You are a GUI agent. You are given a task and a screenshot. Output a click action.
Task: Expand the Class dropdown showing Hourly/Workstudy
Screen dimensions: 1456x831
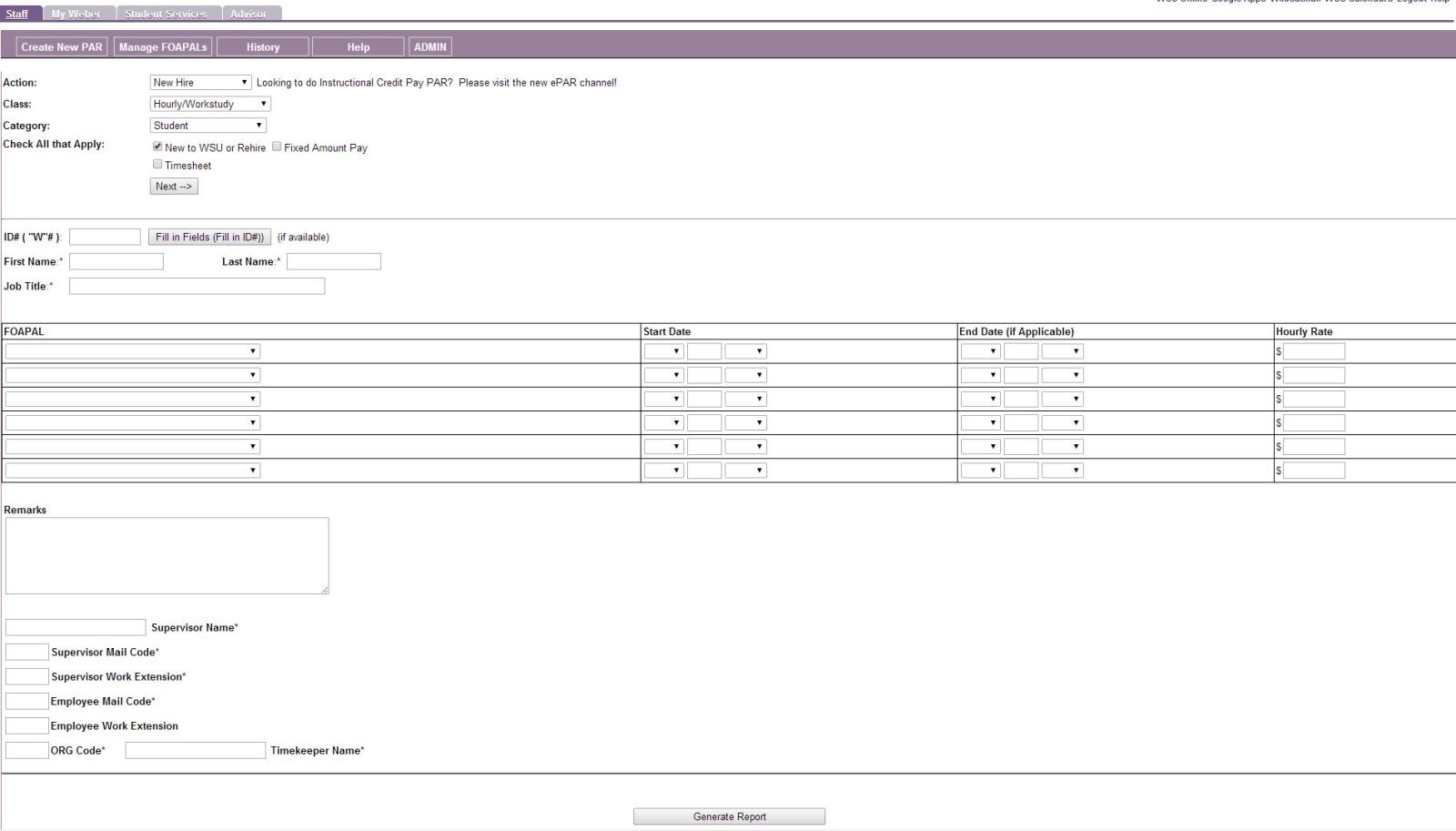[210, 104]
